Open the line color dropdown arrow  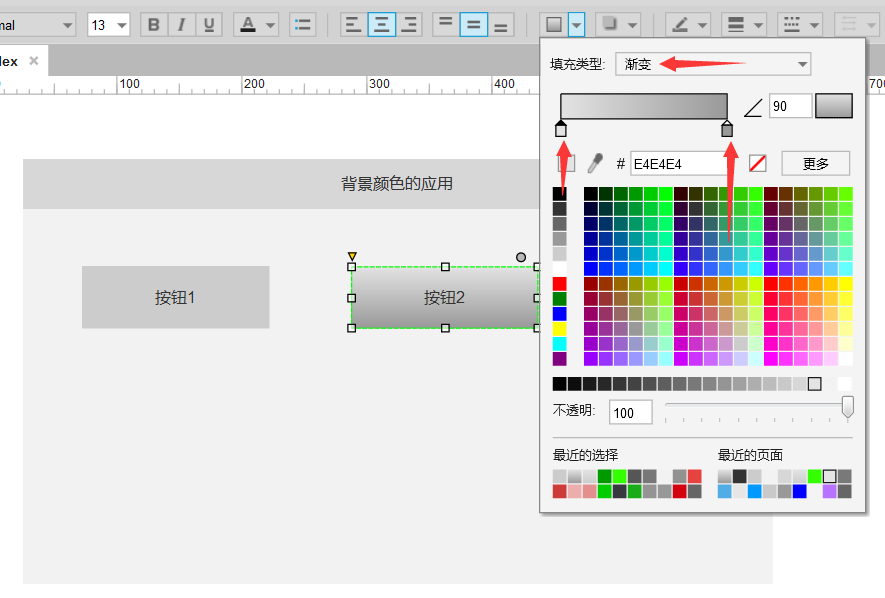pos(702,25)
